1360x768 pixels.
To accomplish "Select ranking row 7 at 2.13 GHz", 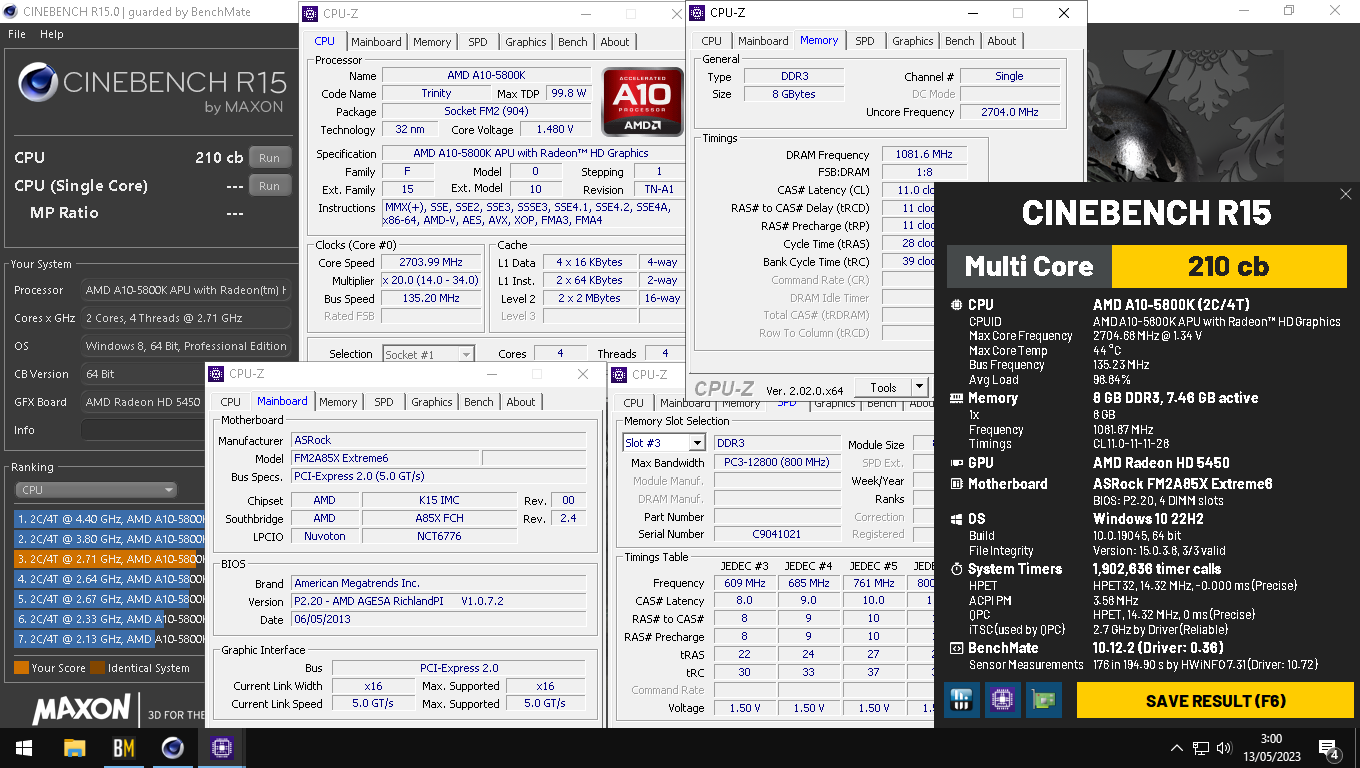I will coord(108,639).
